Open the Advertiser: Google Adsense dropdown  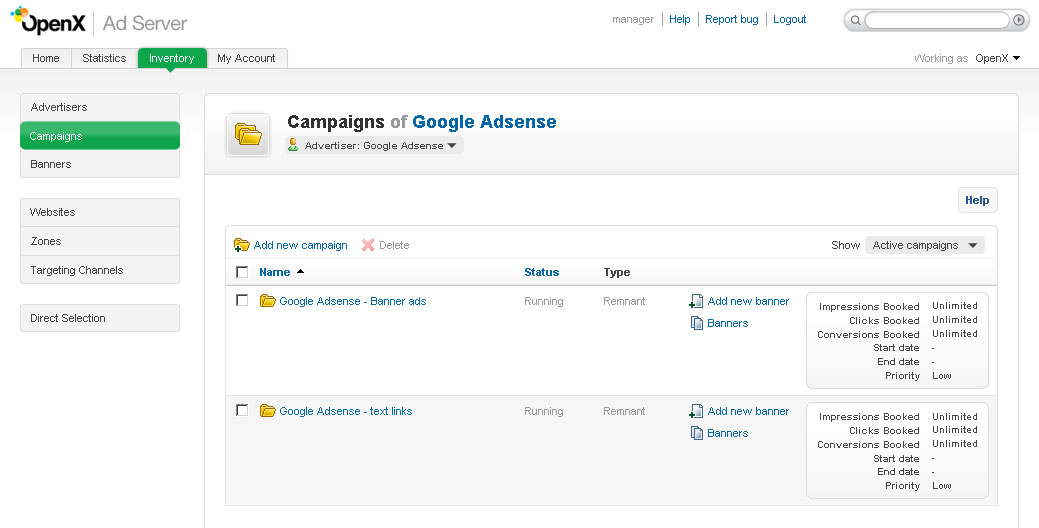[x=374, y=145]
